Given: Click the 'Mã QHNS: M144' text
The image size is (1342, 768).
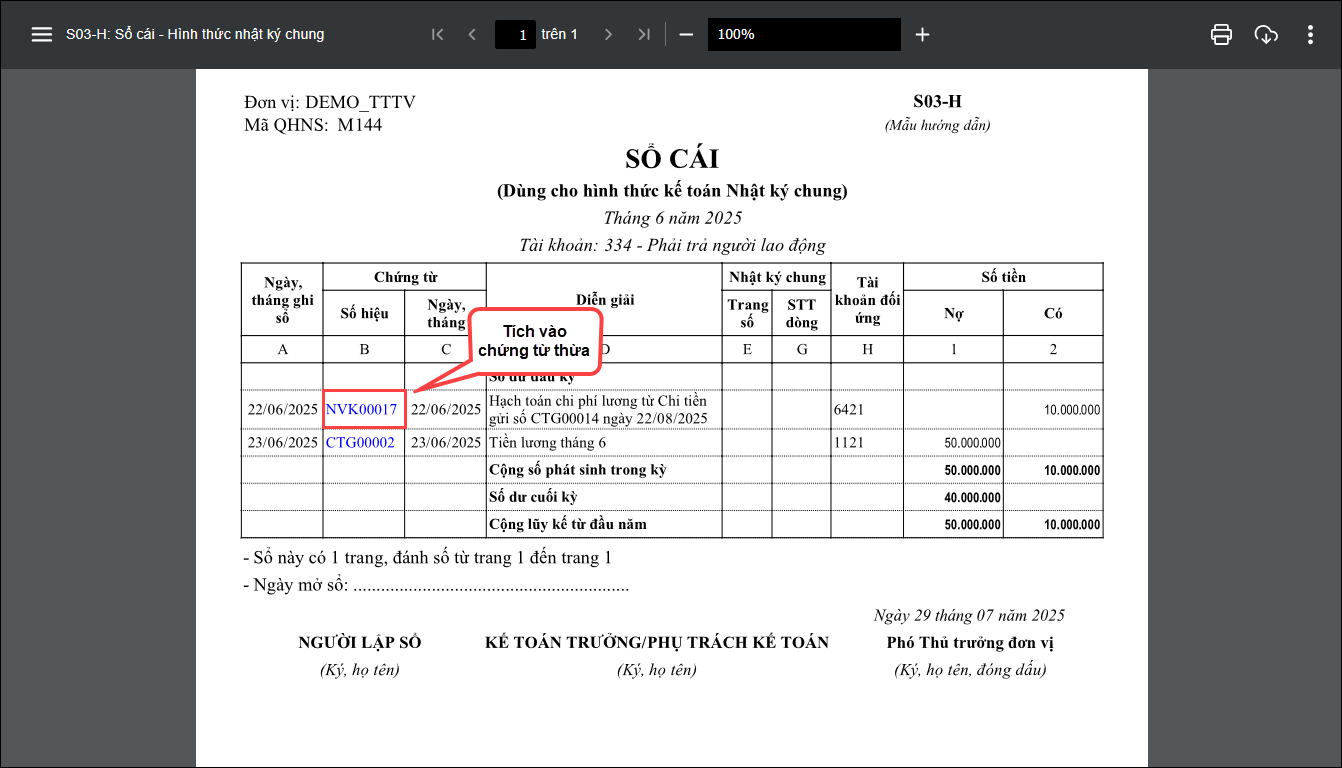Looking at the screenshot, I should tap(313, 125).
